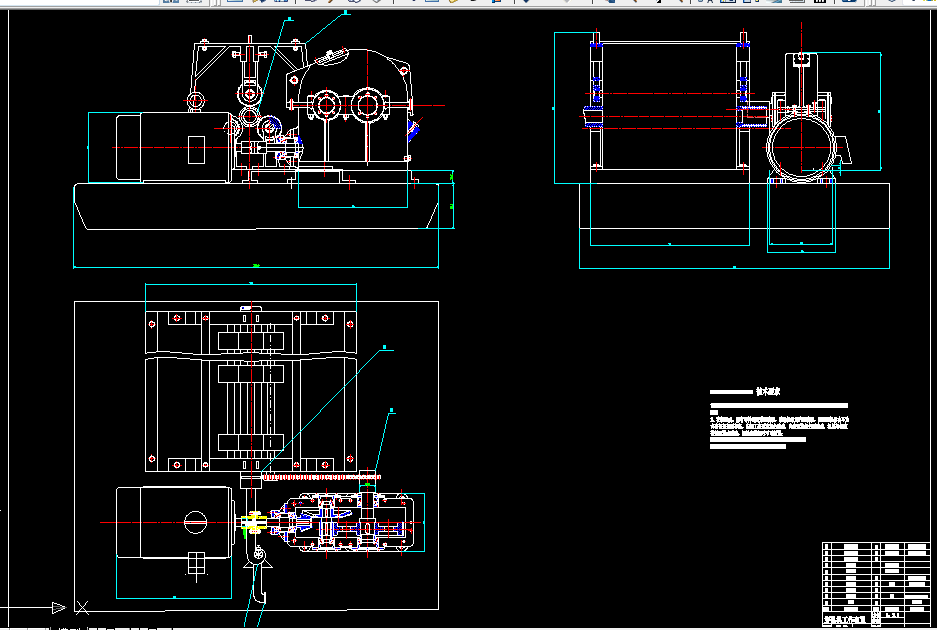Select the motor body in front elevation view
The width and height of the screenshot is (937, 630).
point(173,147)
